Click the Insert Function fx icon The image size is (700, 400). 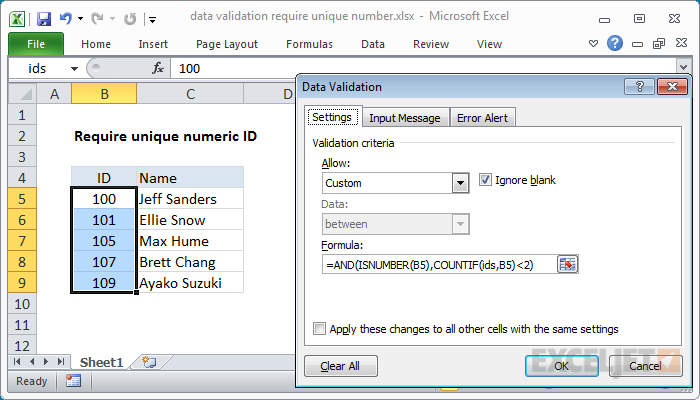pos(157,68)
